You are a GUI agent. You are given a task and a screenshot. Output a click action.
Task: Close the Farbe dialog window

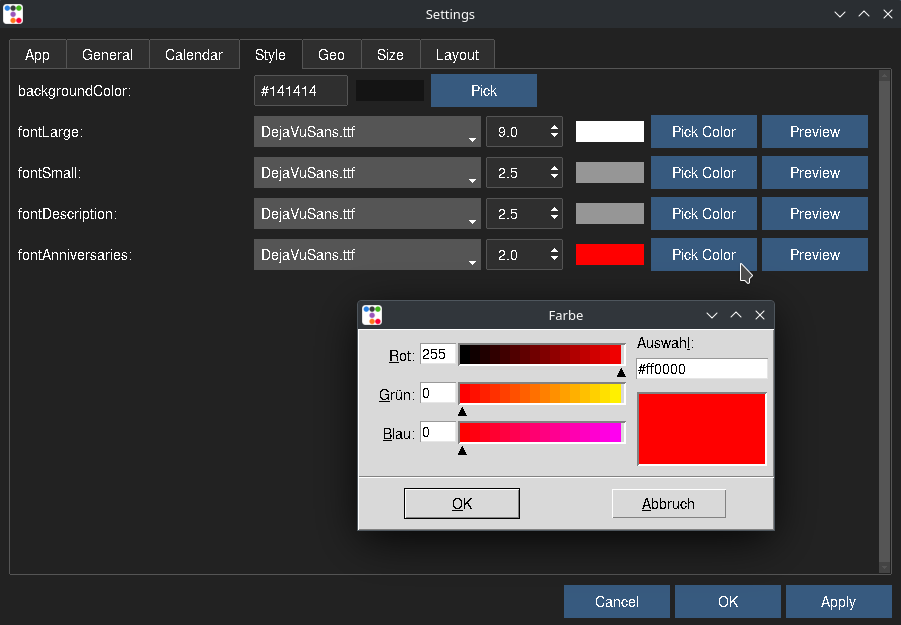point(760,315)
